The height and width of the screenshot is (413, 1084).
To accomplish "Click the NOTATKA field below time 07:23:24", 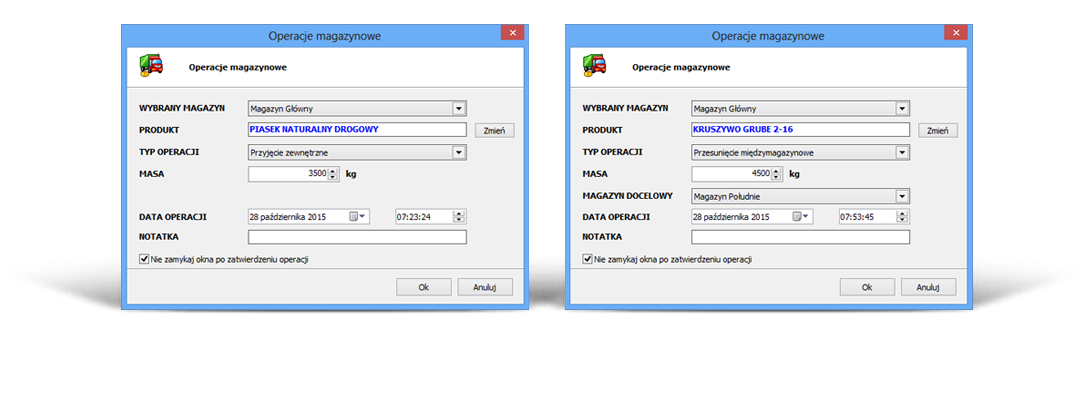I will tap(357, 237).
